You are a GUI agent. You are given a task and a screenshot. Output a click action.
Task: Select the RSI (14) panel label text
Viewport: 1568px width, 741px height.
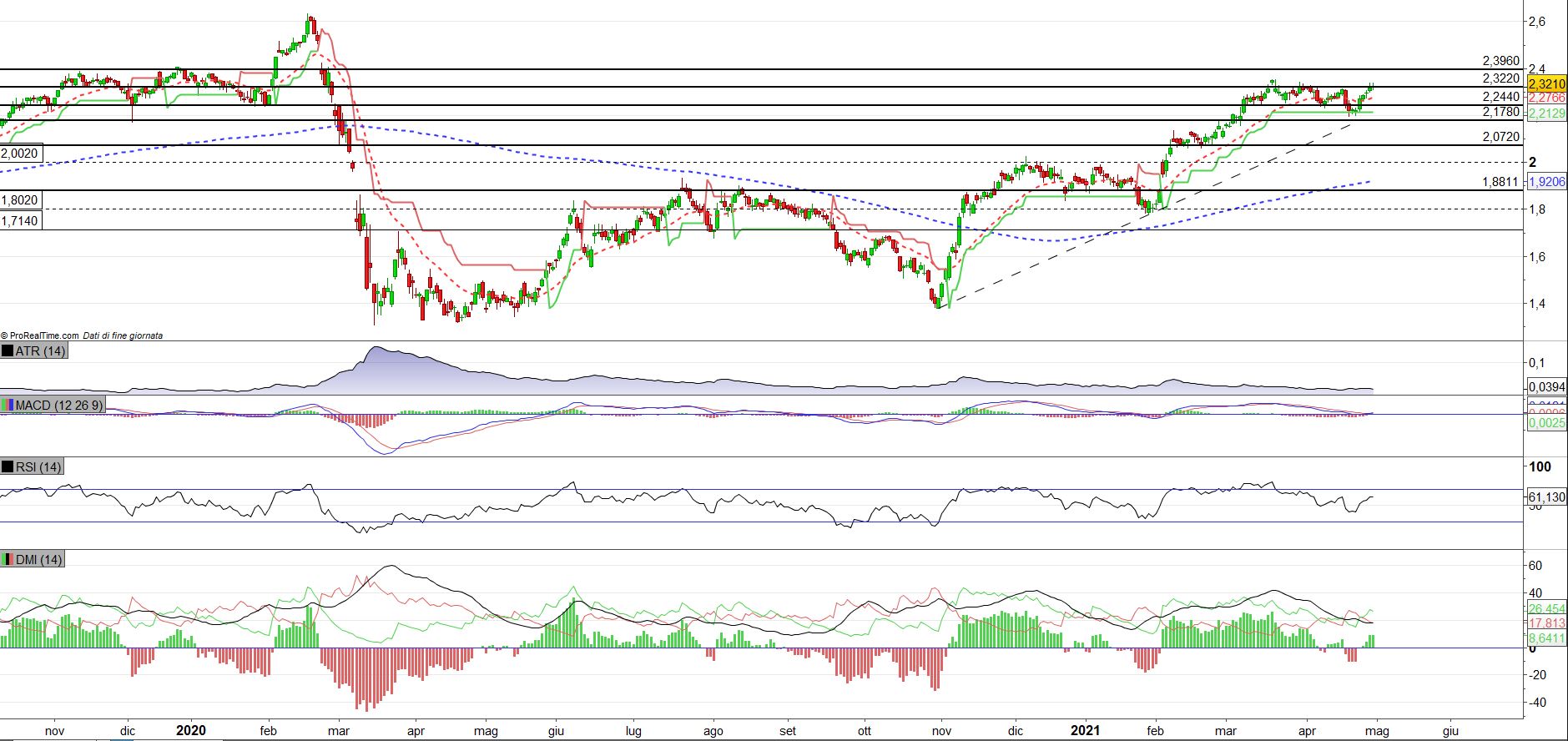pyautogui.click(x=38, y=466)
